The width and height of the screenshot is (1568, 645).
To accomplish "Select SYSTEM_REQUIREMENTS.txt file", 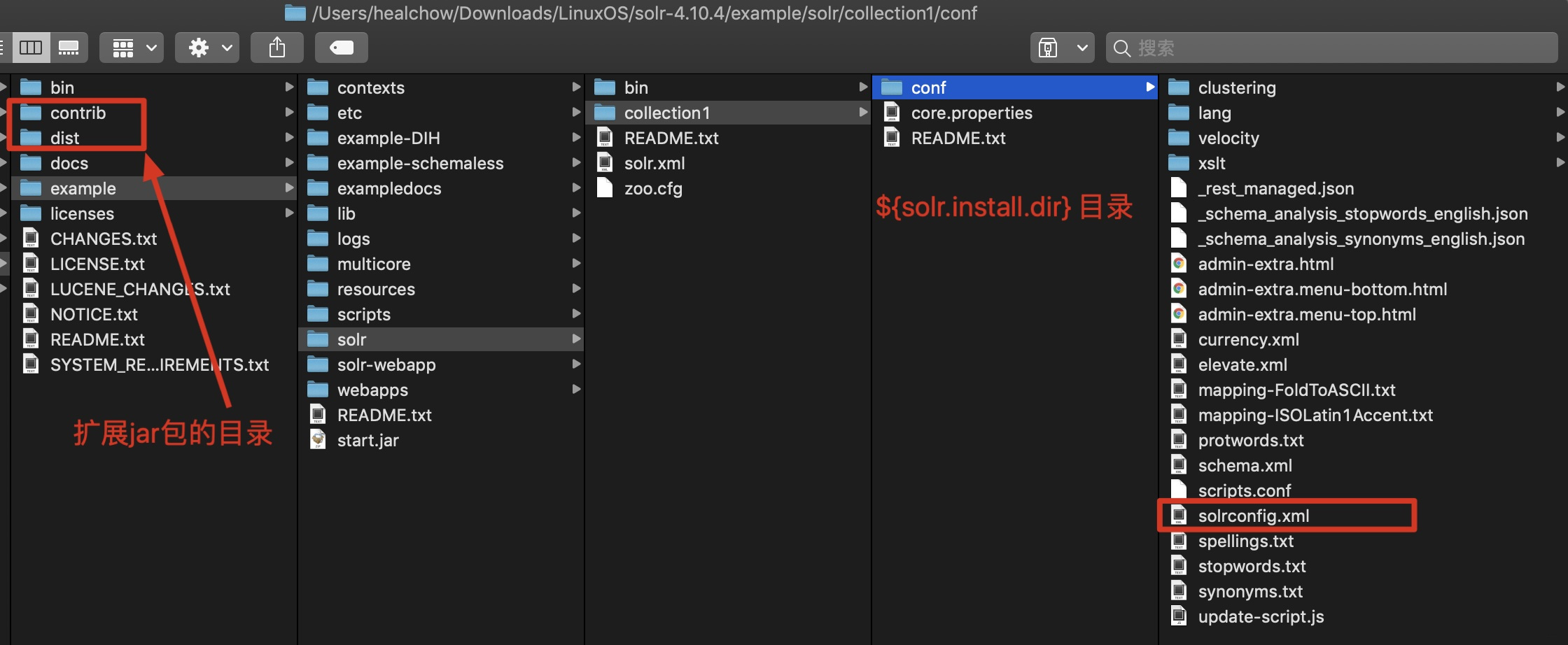I will 154,364.
